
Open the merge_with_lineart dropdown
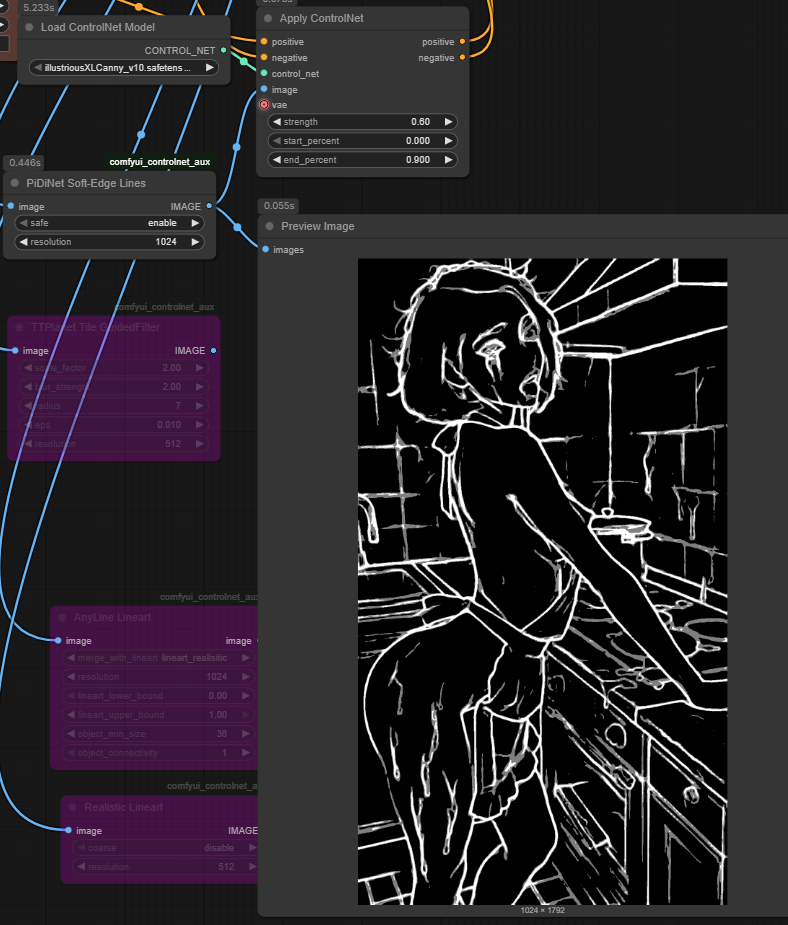(x=161, y=658)
